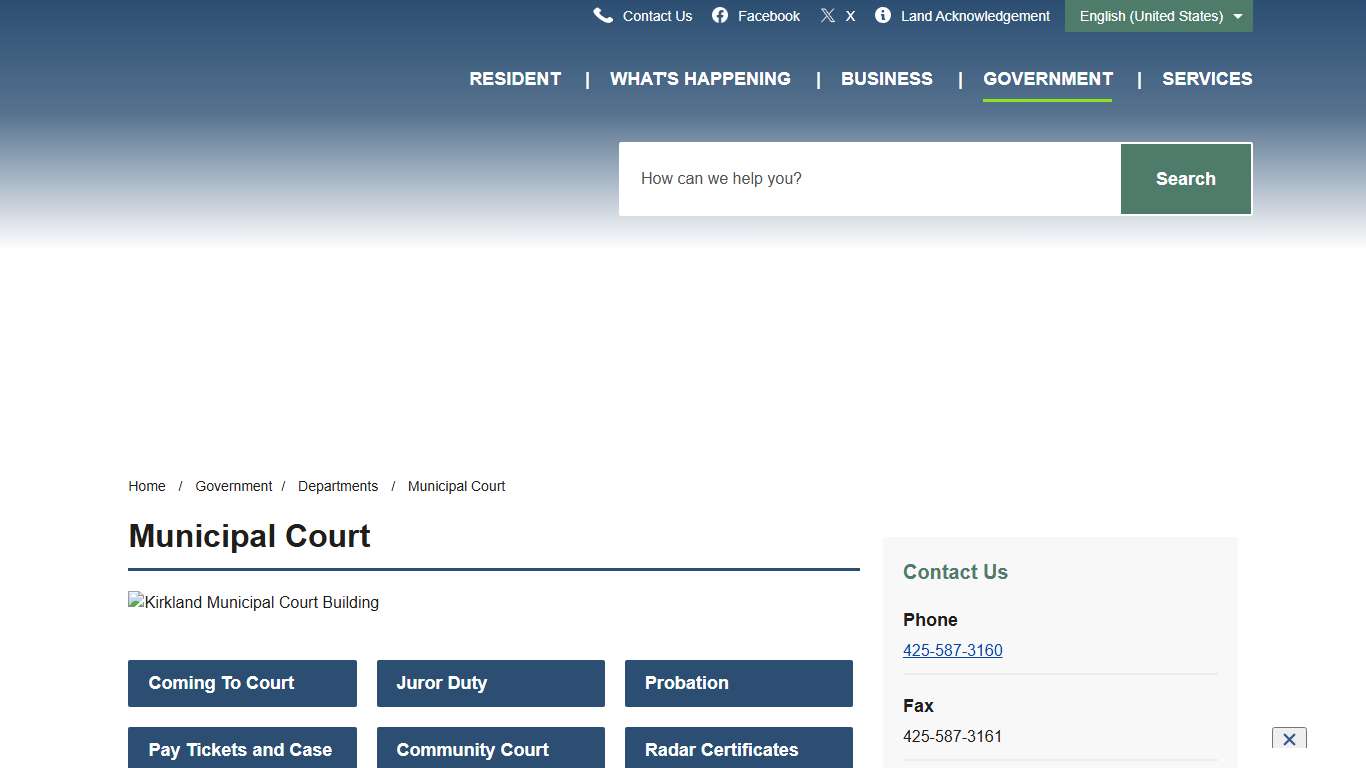Click inside the 'How can we help you?' field

[x=869, y=178]
